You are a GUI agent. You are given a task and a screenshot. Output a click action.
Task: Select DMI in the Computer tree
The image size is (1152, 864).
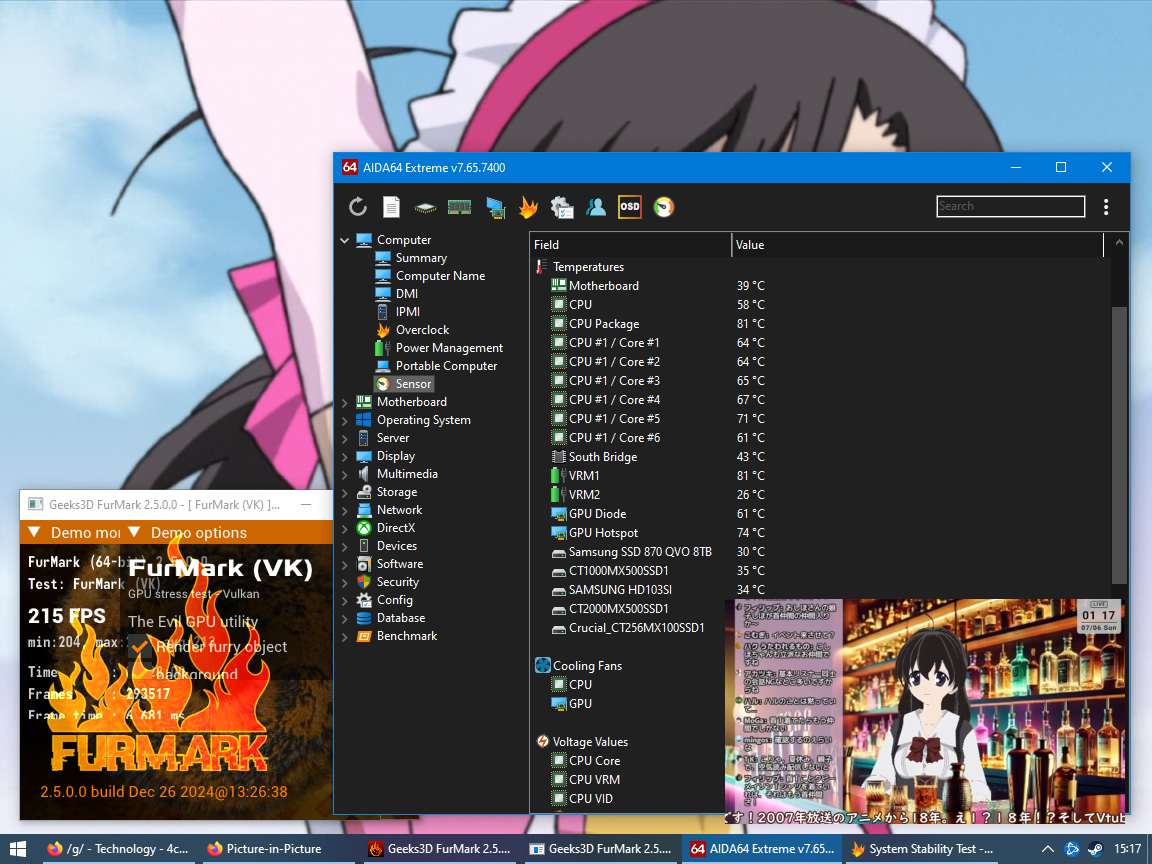point(406,294)
